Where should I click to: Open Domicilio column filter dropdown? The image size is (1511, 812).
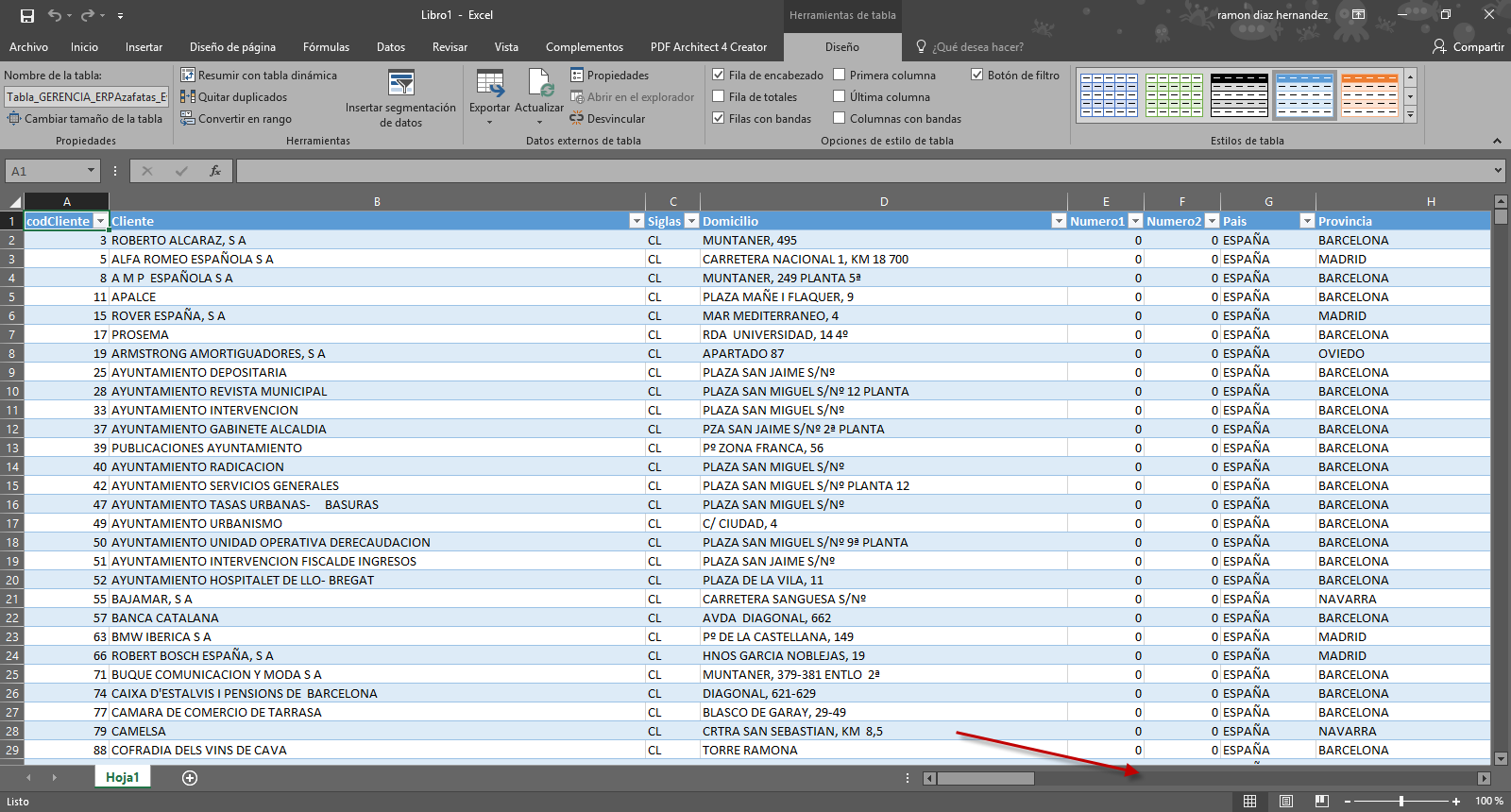tap(1059, 221)
